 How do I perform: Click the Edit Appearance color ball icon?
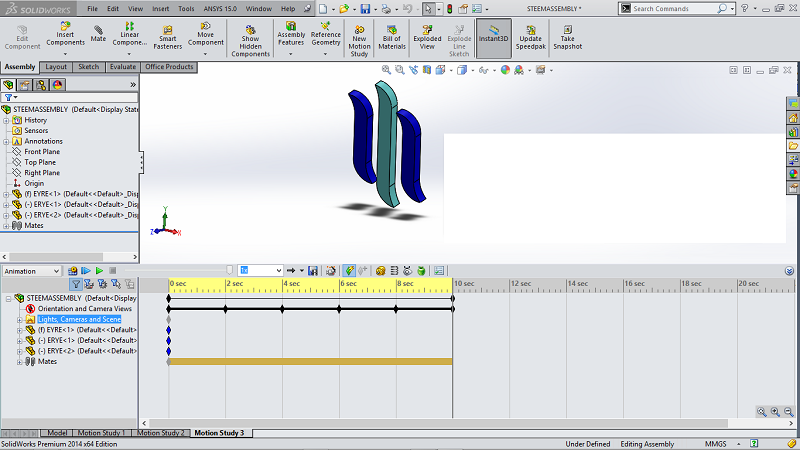pyautogui.click(x=505, y=70)
